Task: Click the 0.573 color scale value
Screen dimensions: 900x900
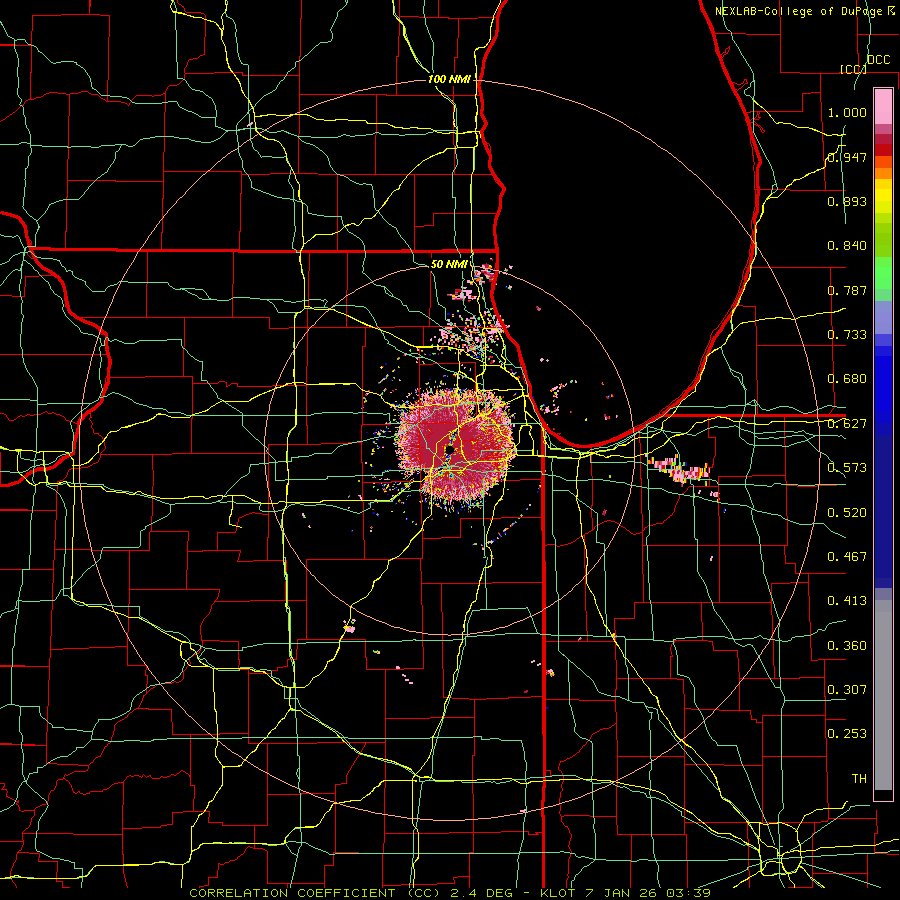Action: pos(847,468)
